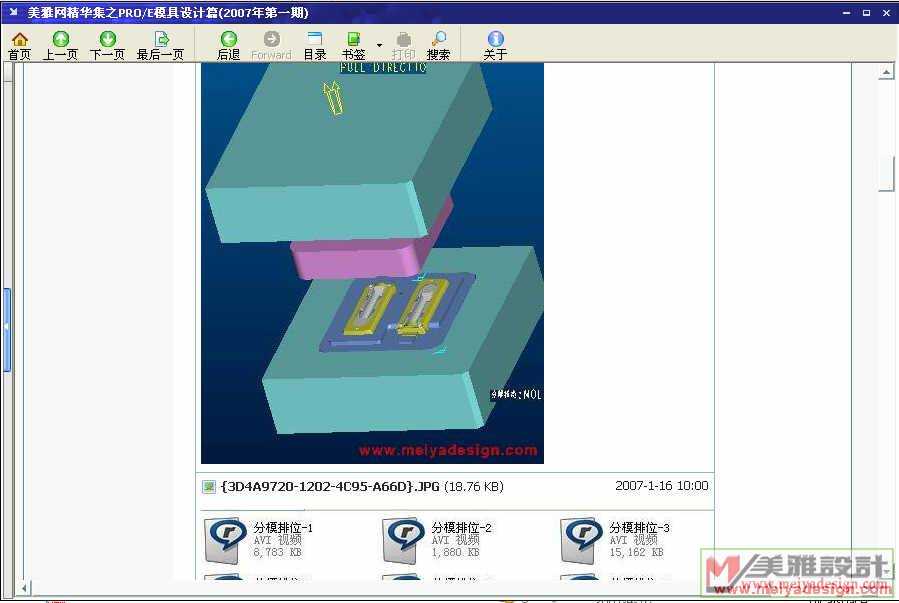899x603 pixels.
Task: Open the 分模排位-3 AVI video
Action: click(x=616, y=539)
